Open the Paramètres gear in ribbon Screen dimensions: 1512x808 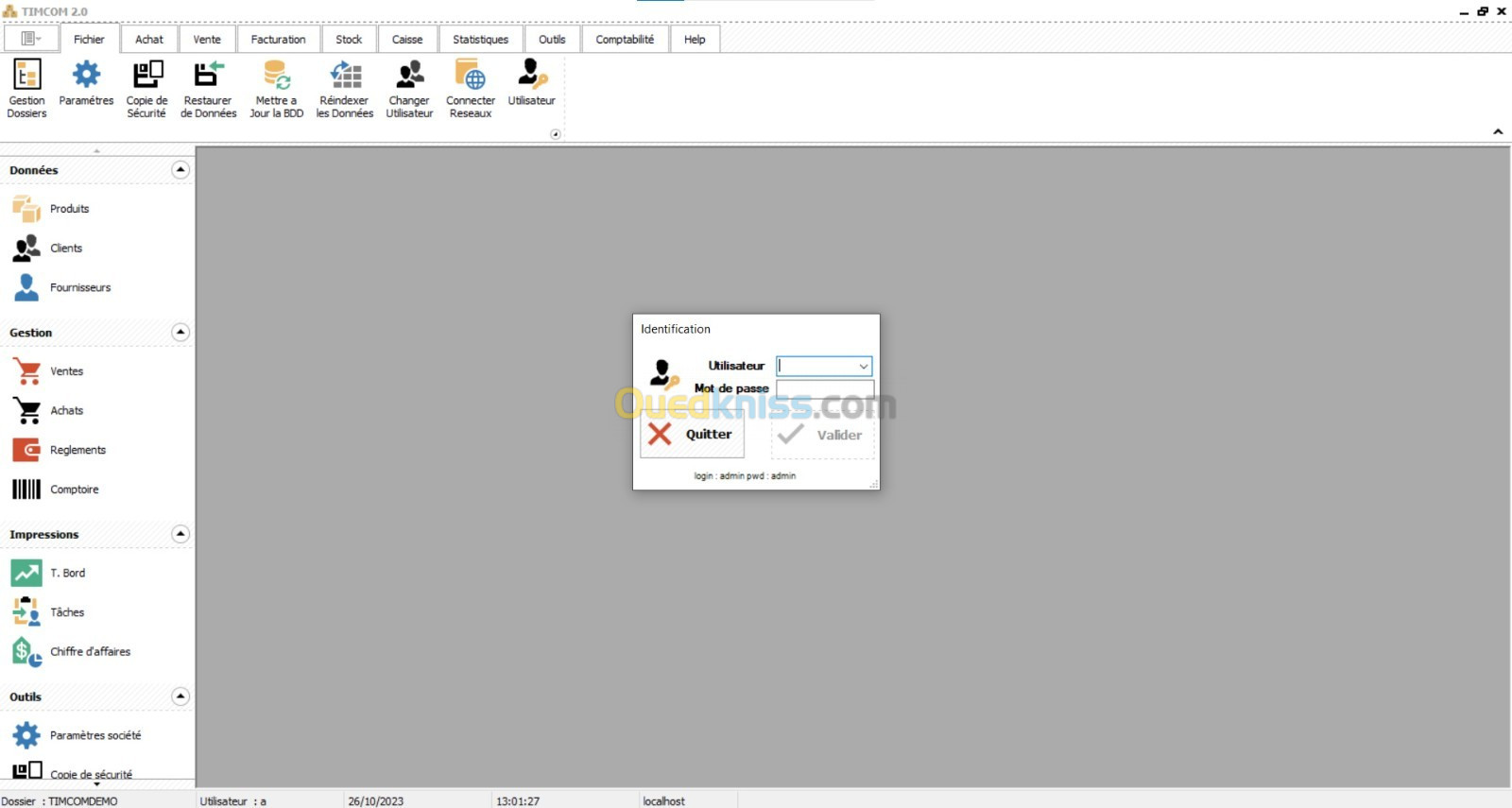click(x=86, y=83)
